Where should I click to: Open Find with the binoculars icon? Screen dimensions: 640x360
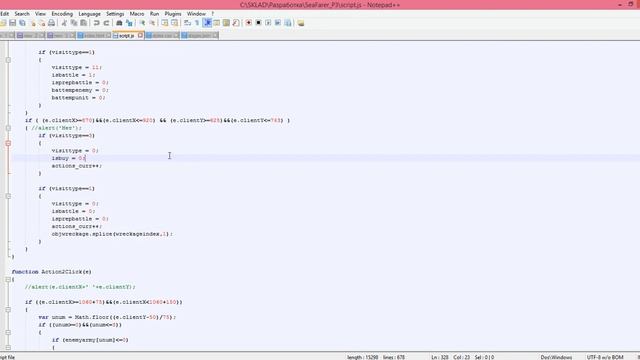coord(119,23)
